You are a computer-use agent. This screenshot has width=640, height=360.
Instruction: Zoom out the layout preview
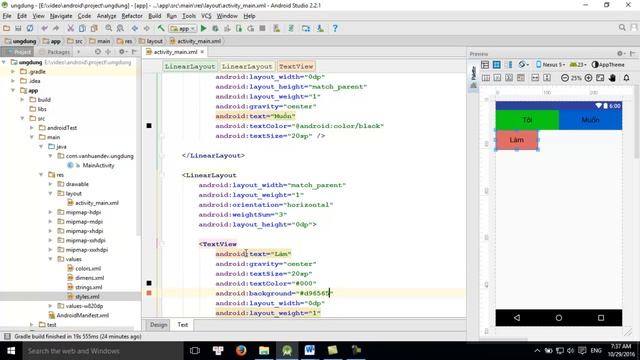click(564, 78)
